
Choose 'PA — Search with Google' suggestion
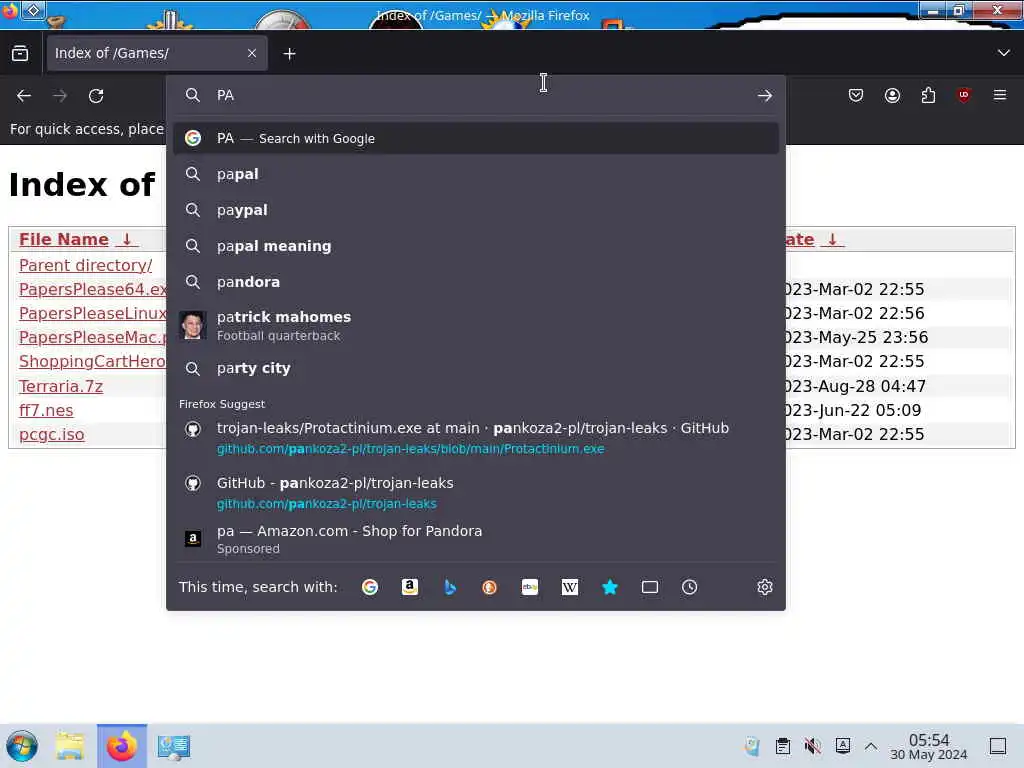click(475, 138)
